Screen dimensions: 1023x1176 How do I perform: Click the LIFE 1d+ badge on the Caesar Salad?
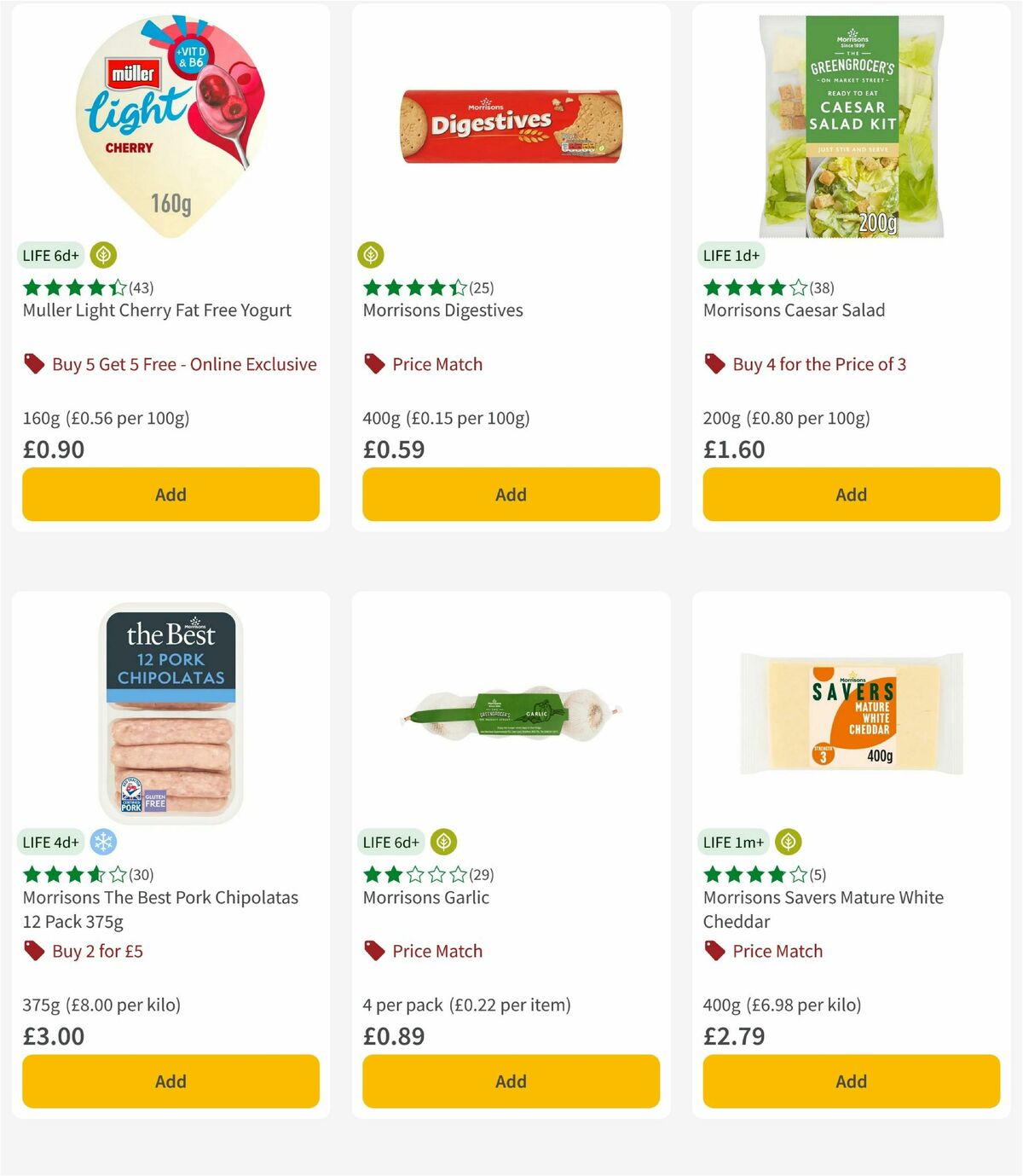pos(731,254)
